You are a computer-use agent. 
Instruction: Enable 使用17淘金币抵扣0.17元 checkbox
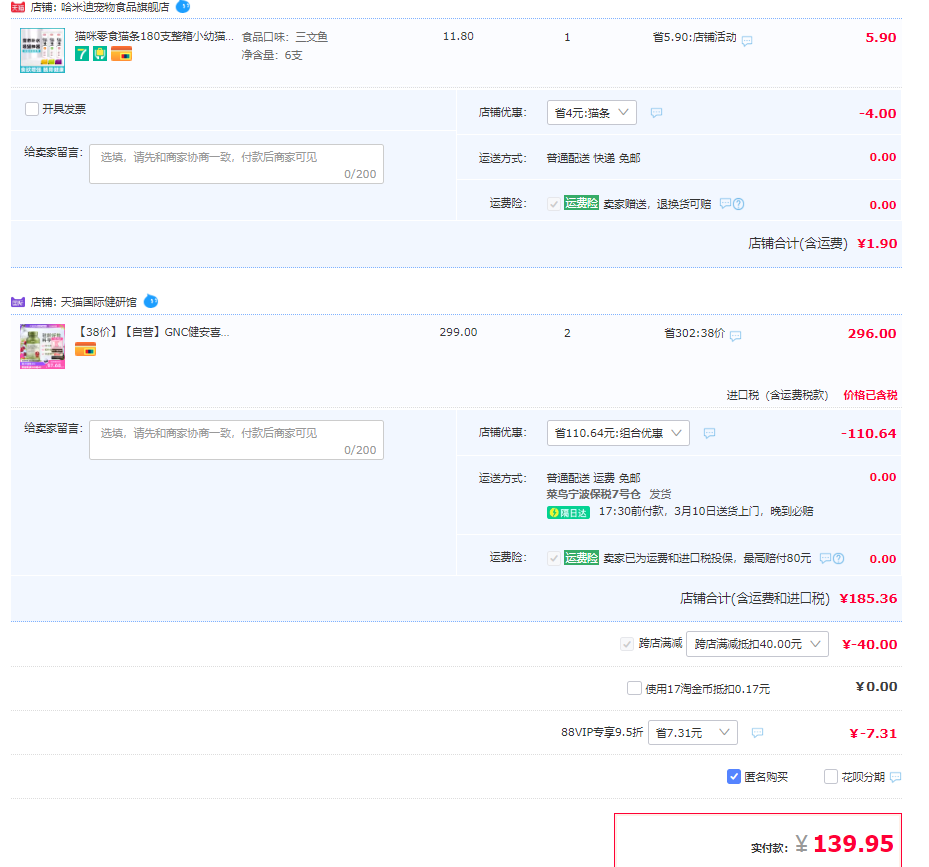click(634, 688)
